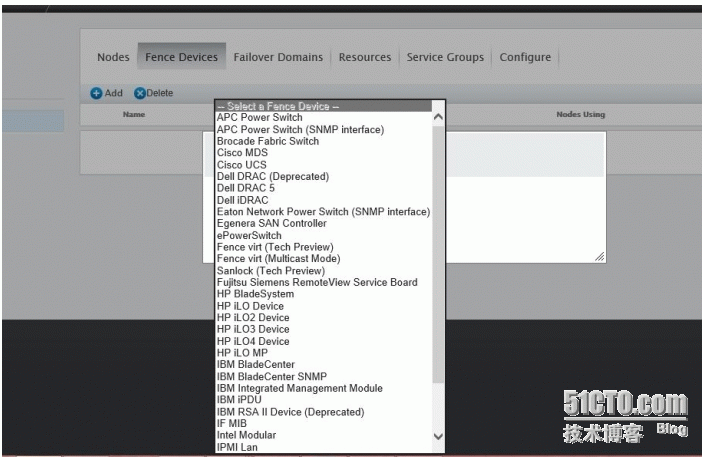The image size is (702, 457).
Task: Select Fence virt (Multicast Mode)
Action: click(324, 259)
